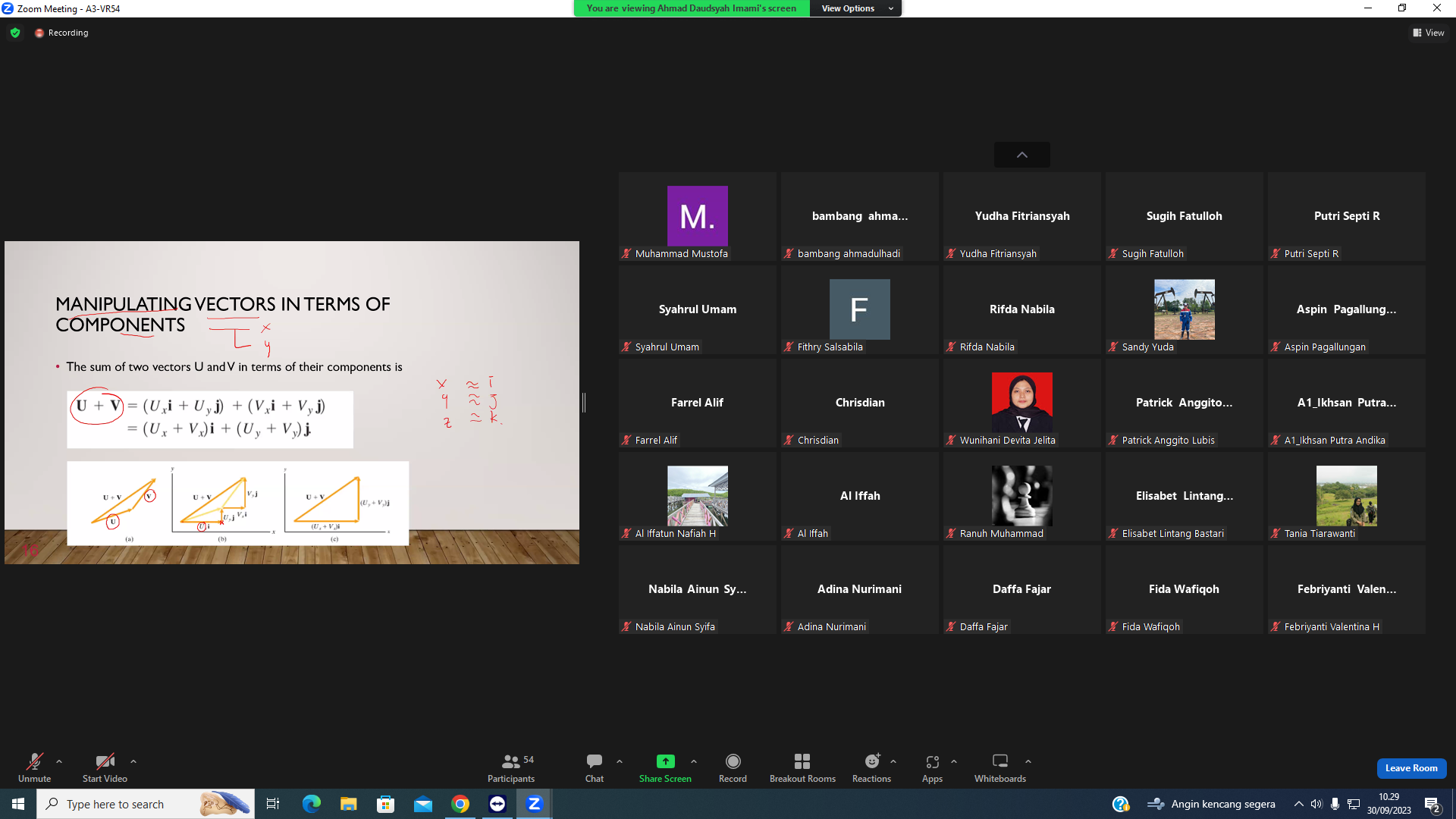Open Breakout Rooms

[802, 767]
